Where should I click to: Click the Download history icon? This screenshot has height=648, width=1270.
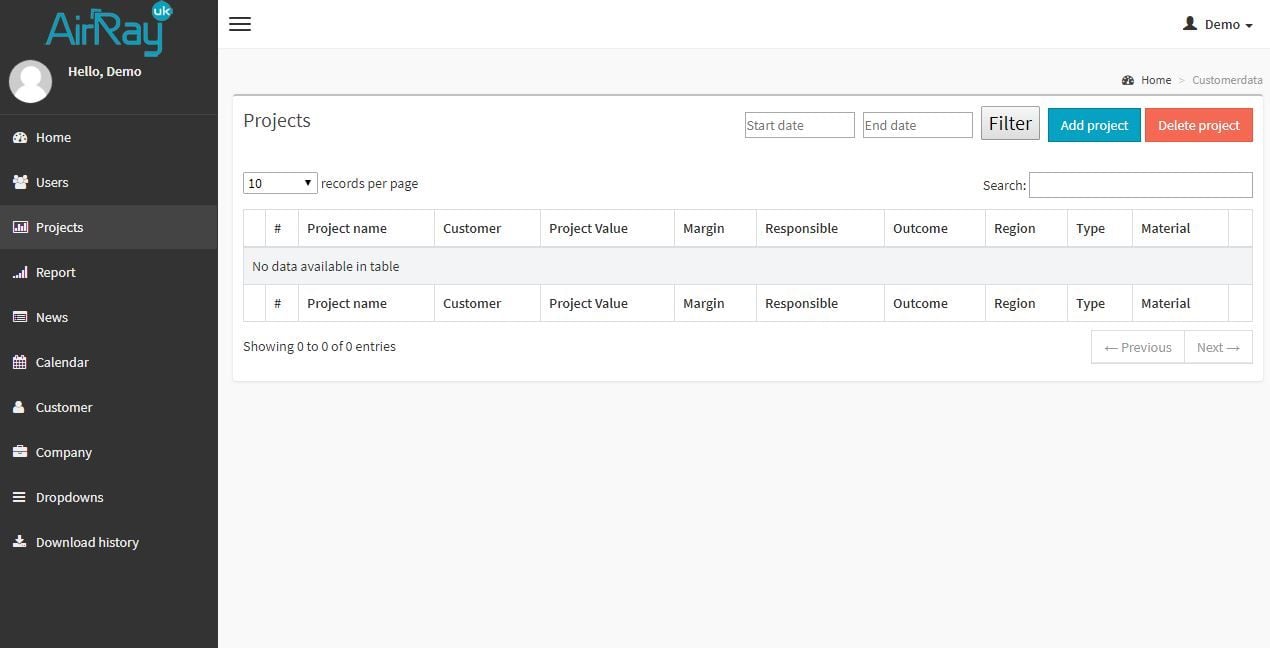click(x=20, y=543)
